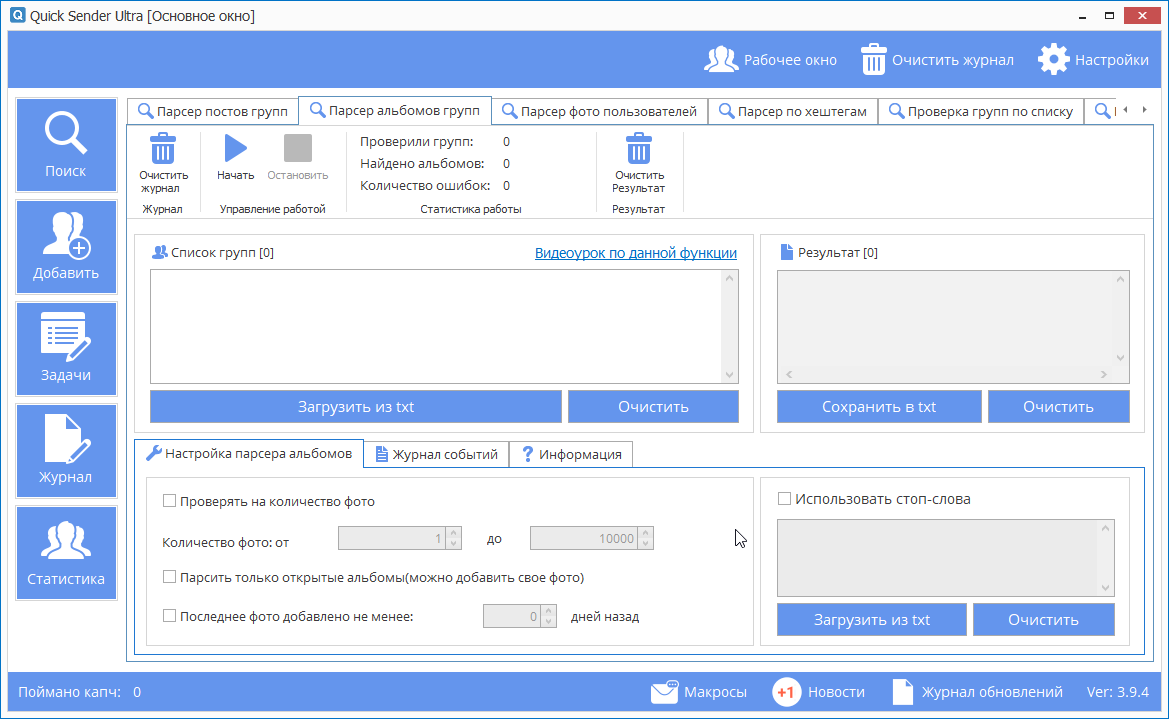1169x719 pixels.
Task: Open the Статистика sidebar section
Action: [x=66, y=553]
